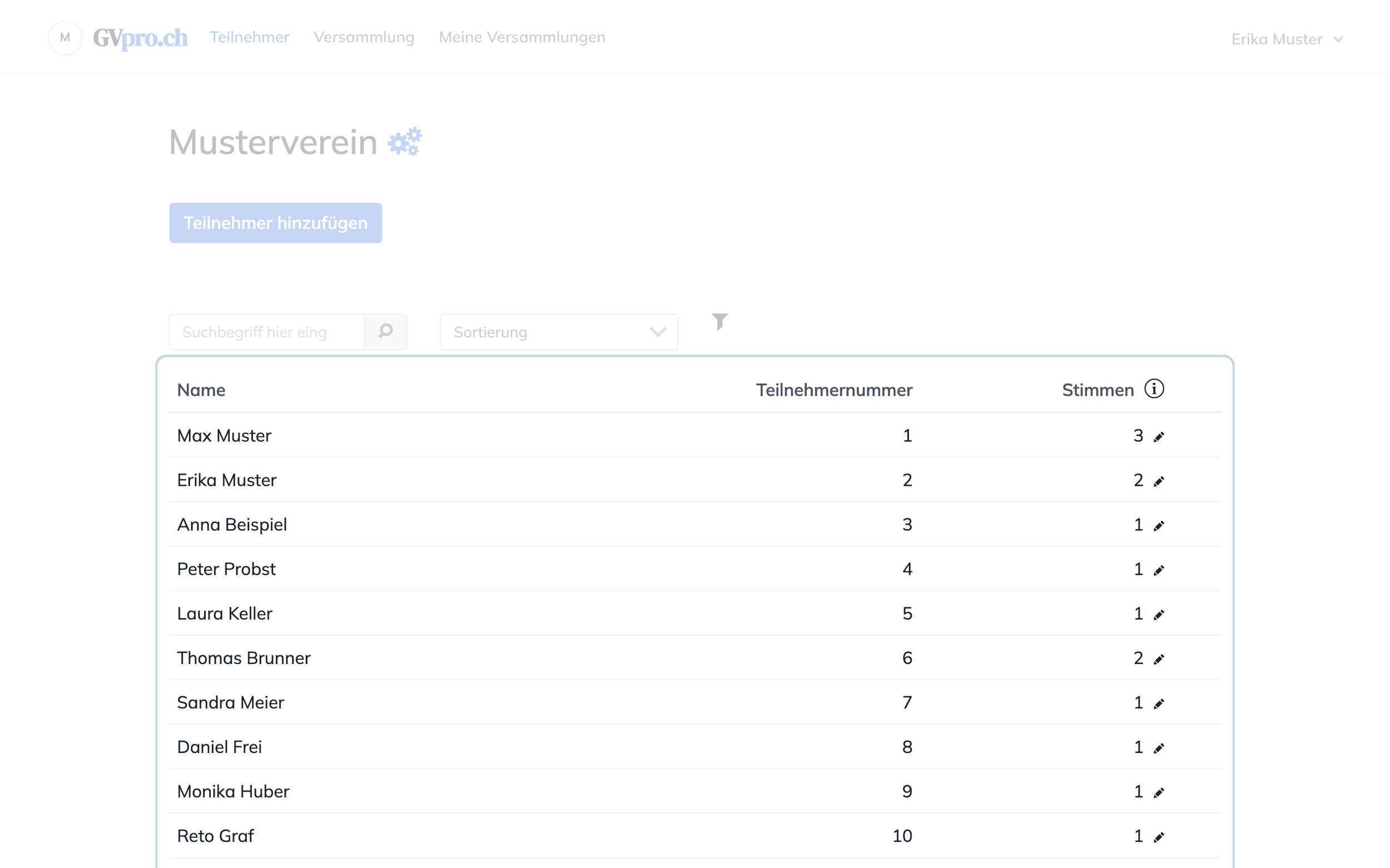Viewport: 1390px width, 868px height.
Task: Select the Laura Keller name cell
Action: click(225, 613)
